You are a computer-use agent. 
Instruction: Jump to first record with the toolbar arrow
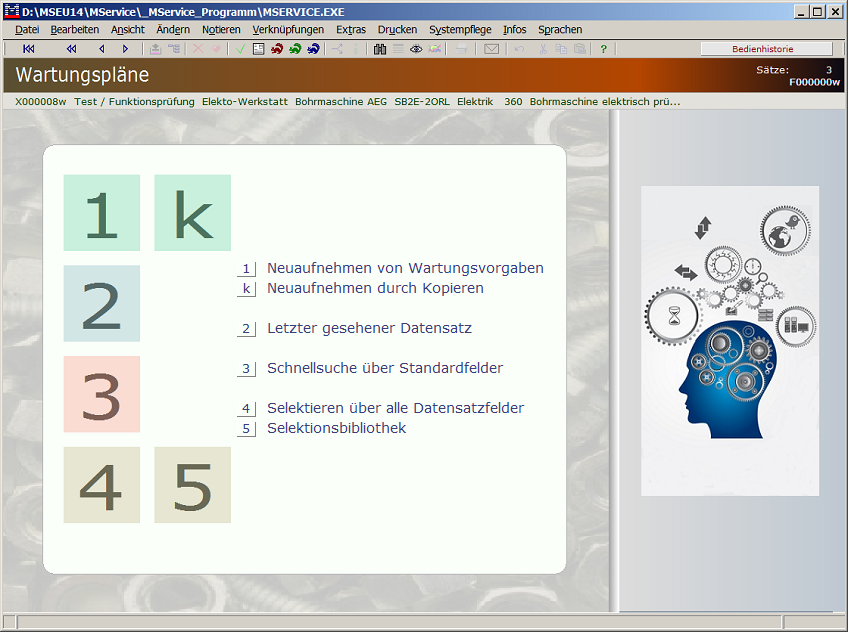29,49
